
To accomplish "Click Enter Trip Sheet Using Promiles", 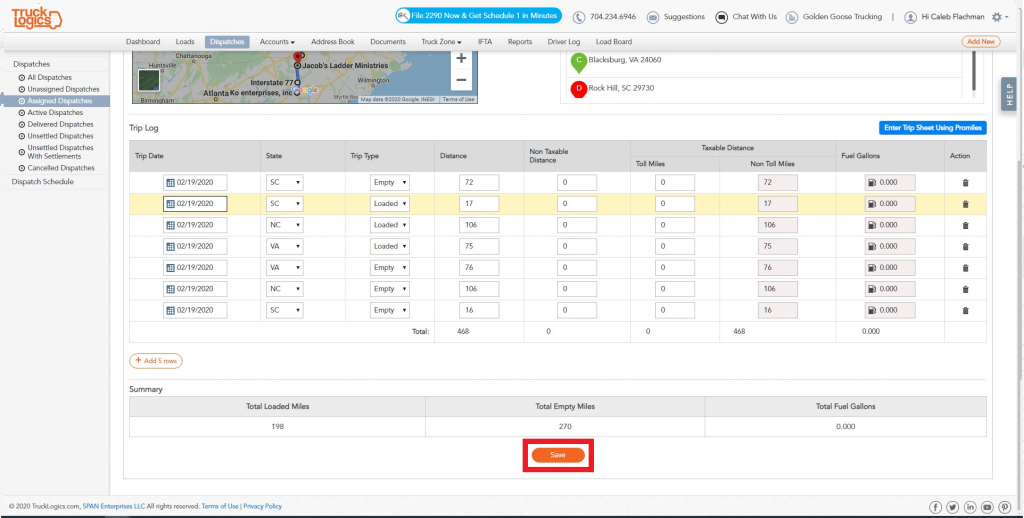I will click(933, 128).
